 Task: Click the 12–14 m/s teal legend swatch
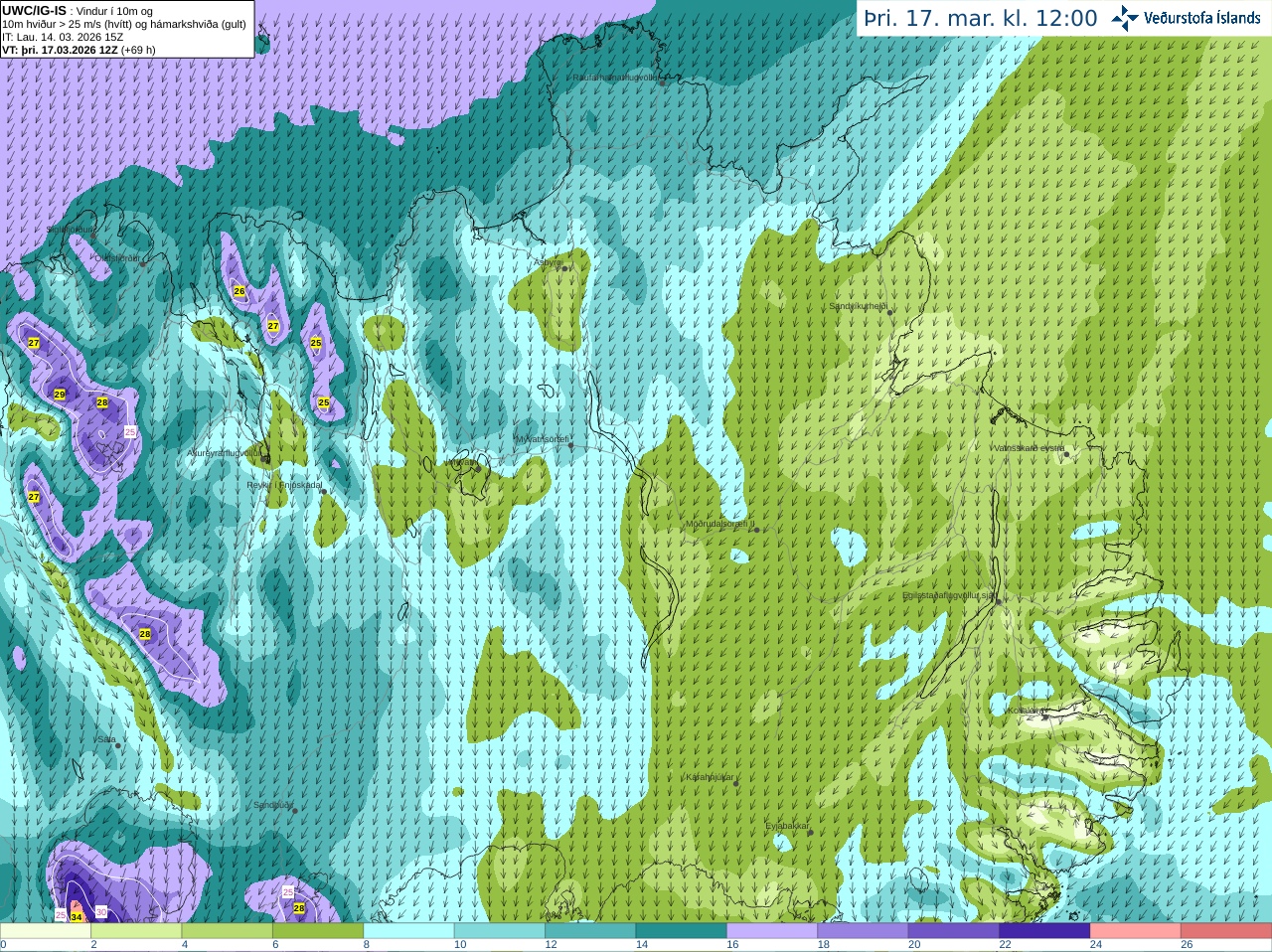[x=590, y=931]
